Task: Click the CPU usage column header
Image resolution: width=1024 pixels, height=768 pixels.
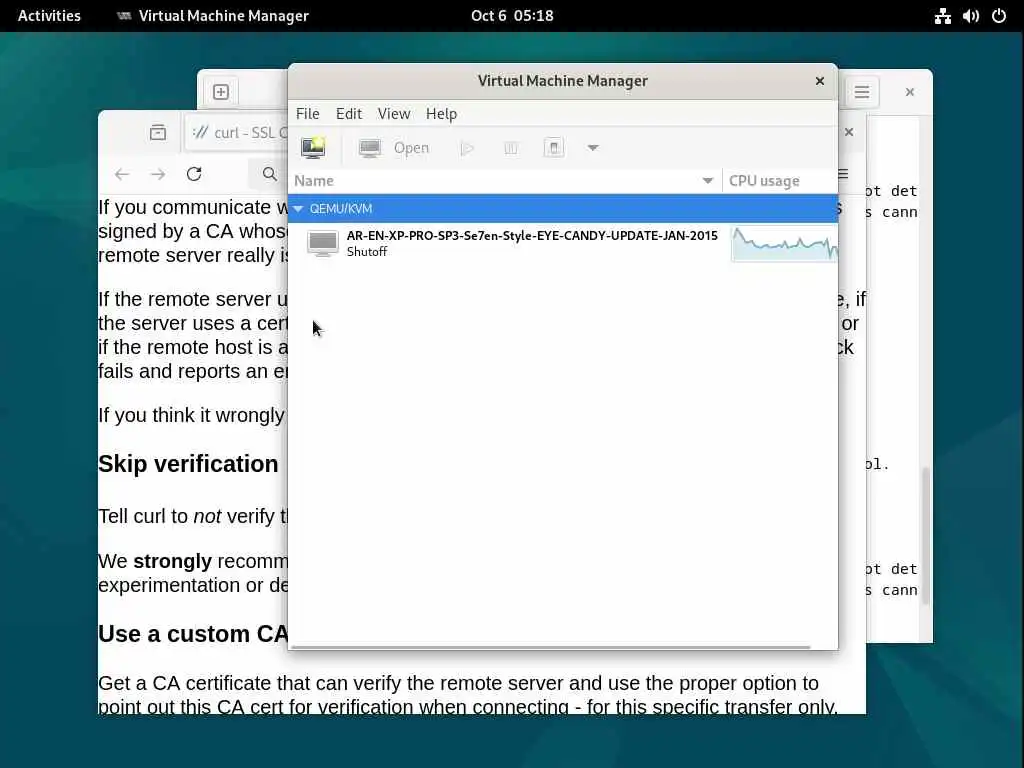Action: pos(780,181)
